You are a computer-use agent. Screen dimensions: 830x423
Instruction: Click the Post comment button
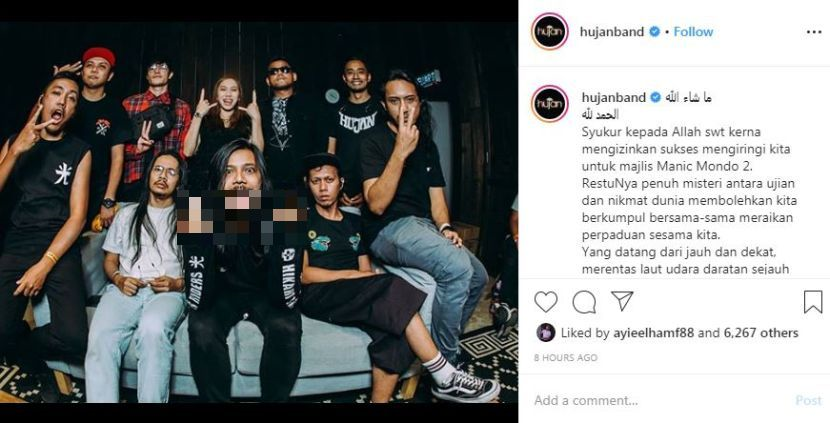pos(809,401)
